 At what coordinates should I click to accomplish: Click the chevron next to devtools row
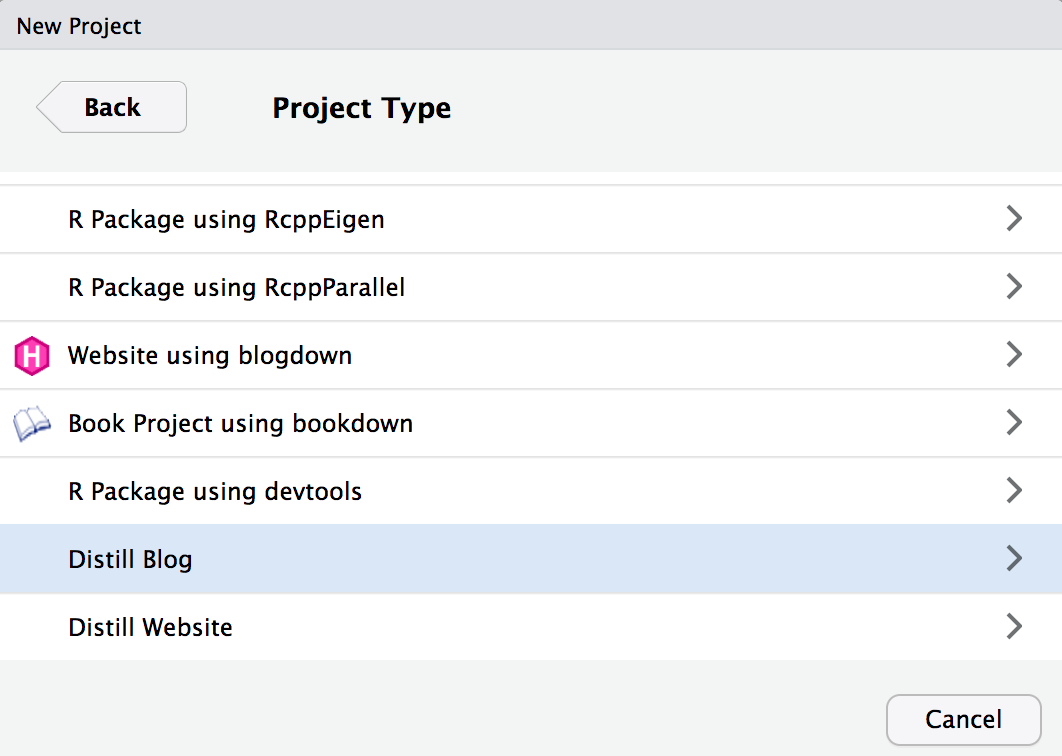(x=1014, y=490)
